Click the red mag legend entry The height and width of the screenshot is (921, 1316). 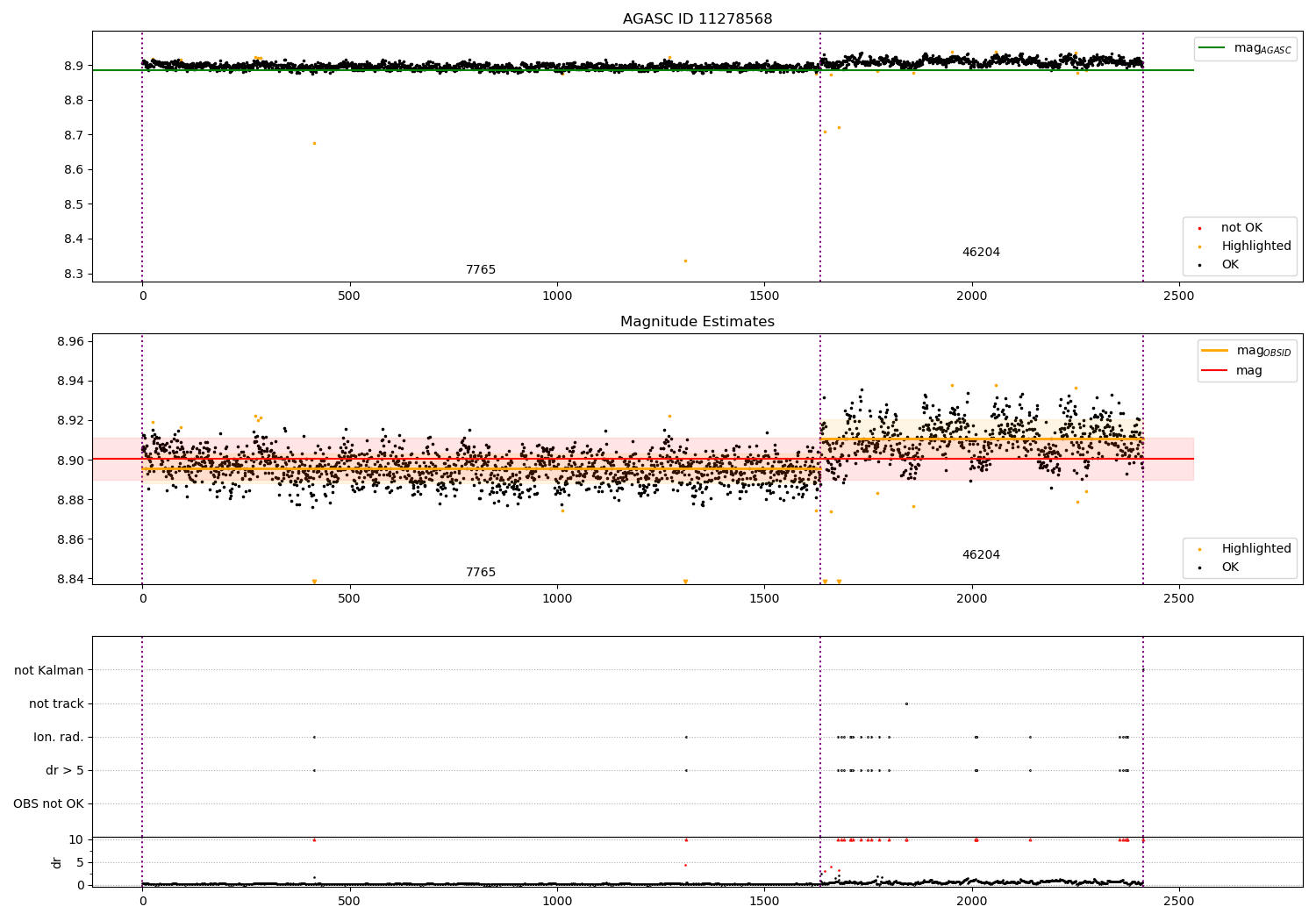[x=1233, y=370]
